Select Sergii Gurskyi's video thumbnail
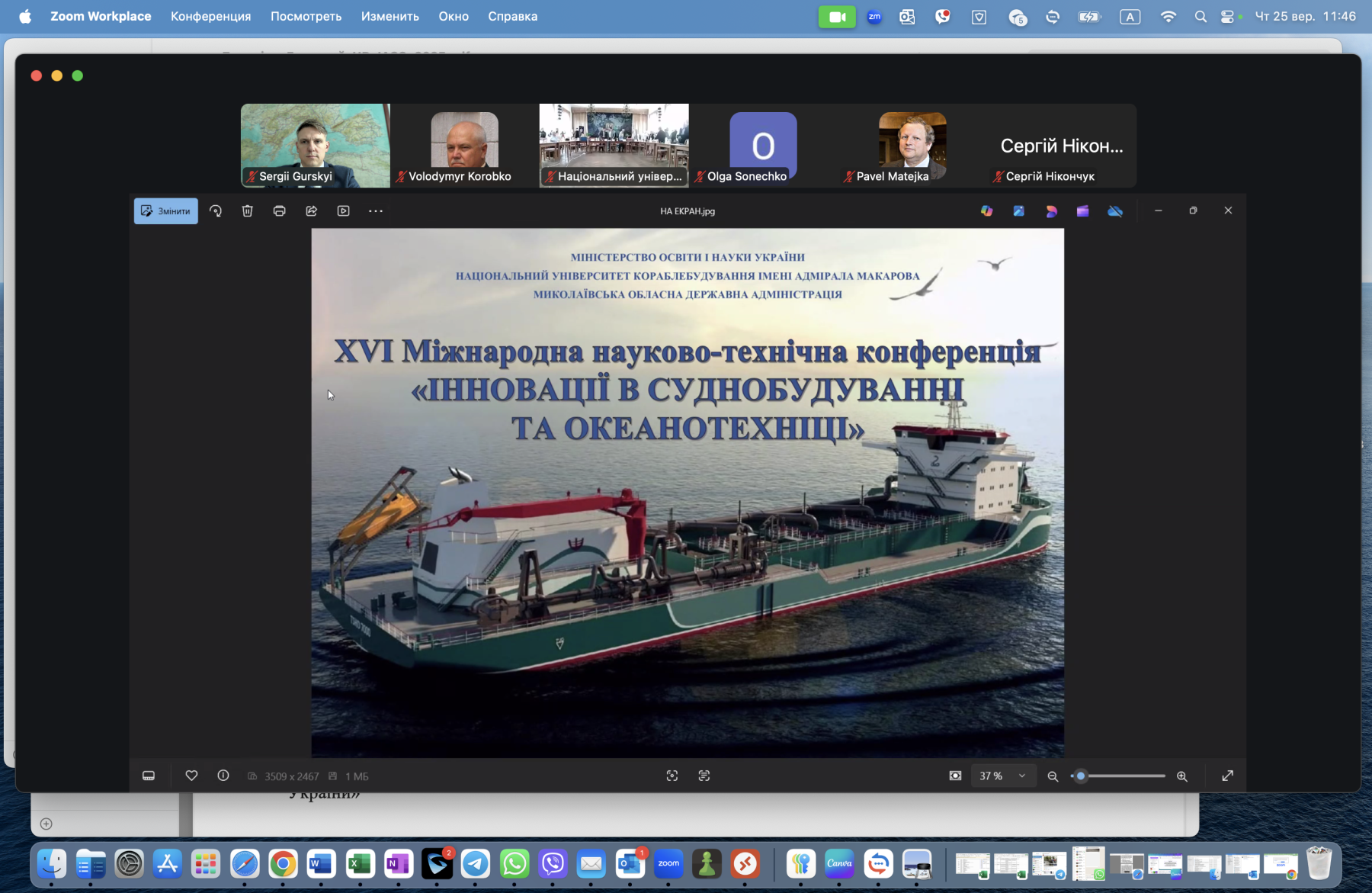This screenshot has height=893, width=1372. point(315,145)
